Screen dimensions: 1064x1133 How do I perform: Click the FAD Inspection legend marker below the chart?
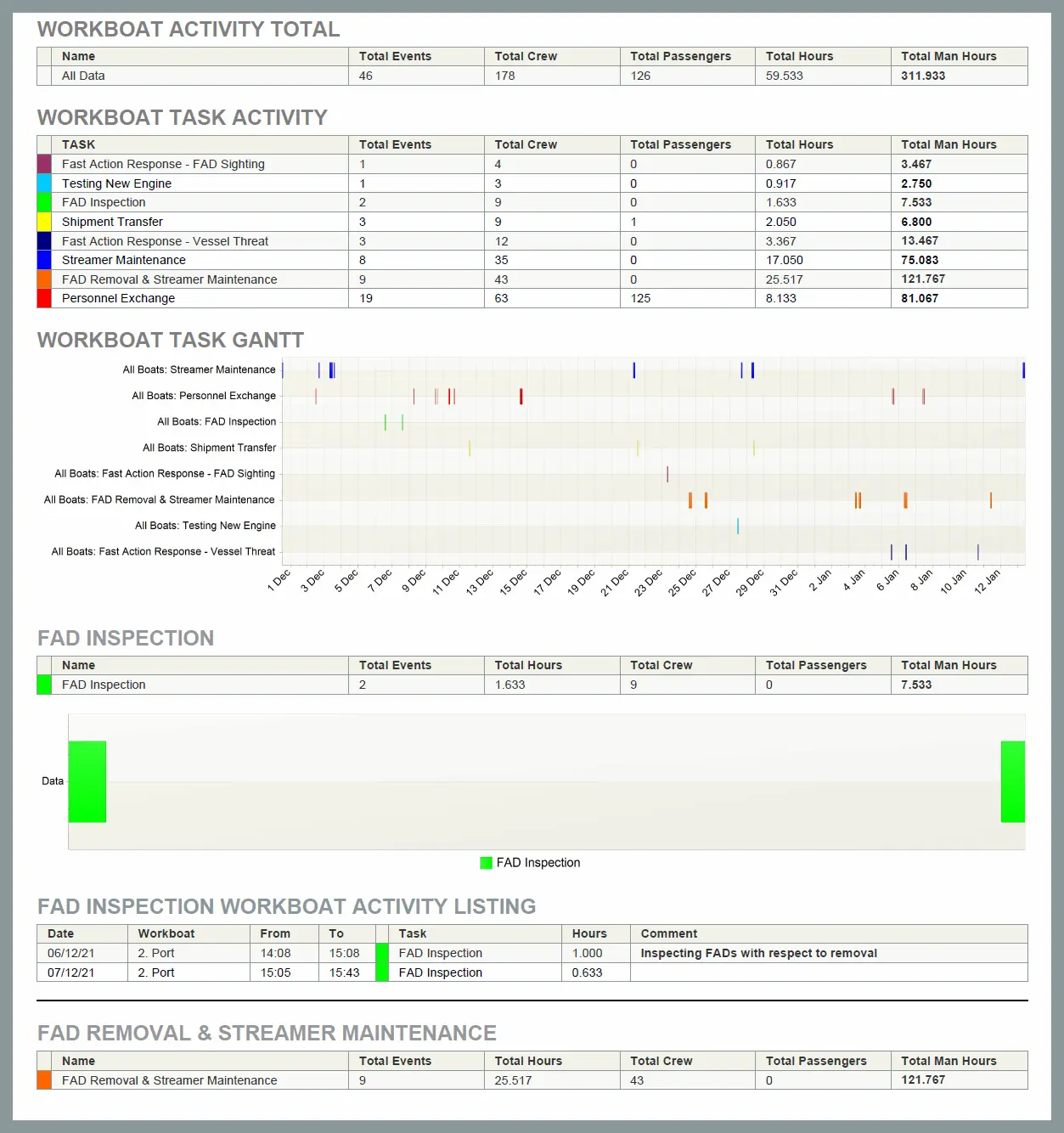pos(487,863)
